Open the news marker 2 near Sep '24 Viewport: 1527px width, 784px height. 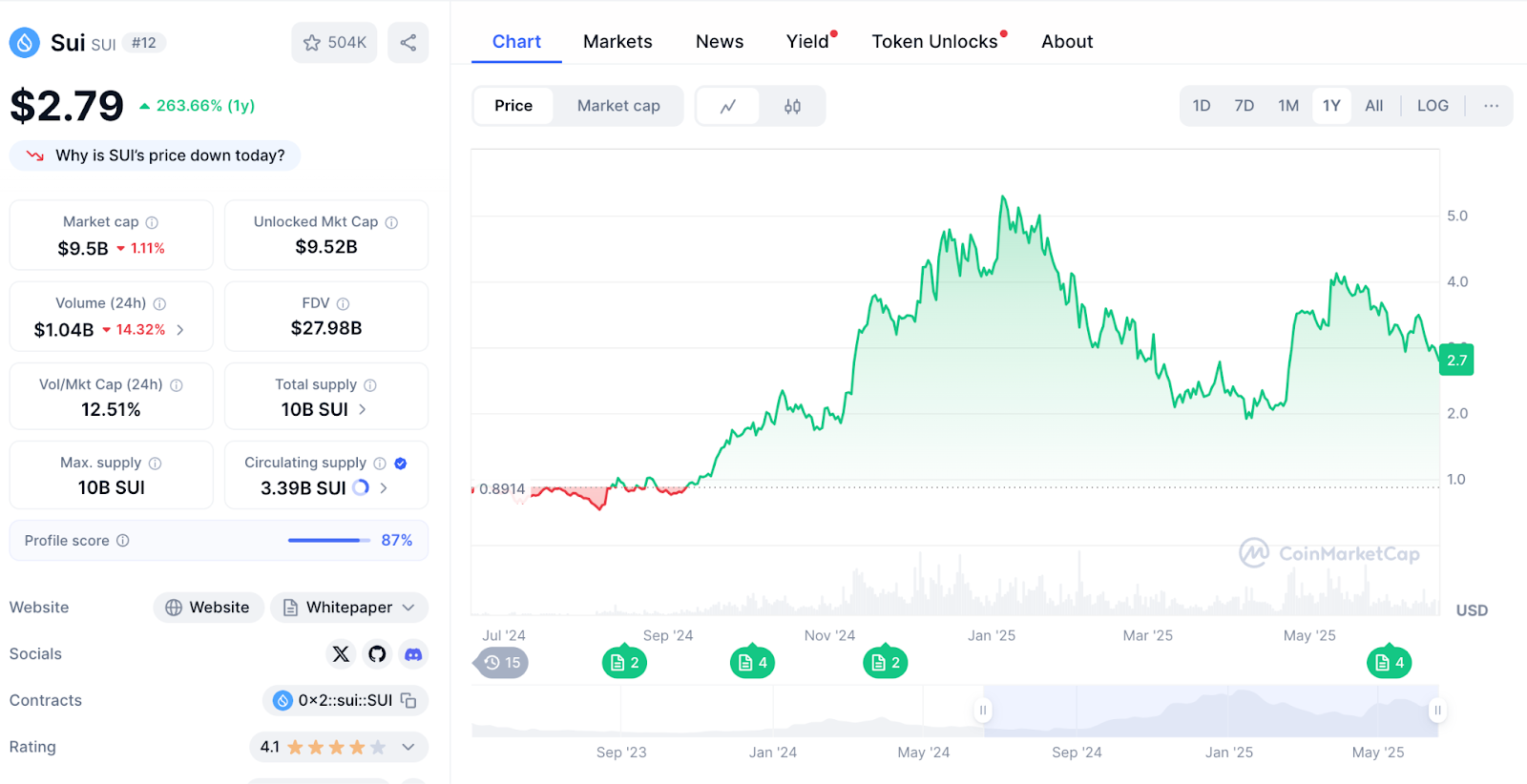pyautogui.click(x=624, y=663)
